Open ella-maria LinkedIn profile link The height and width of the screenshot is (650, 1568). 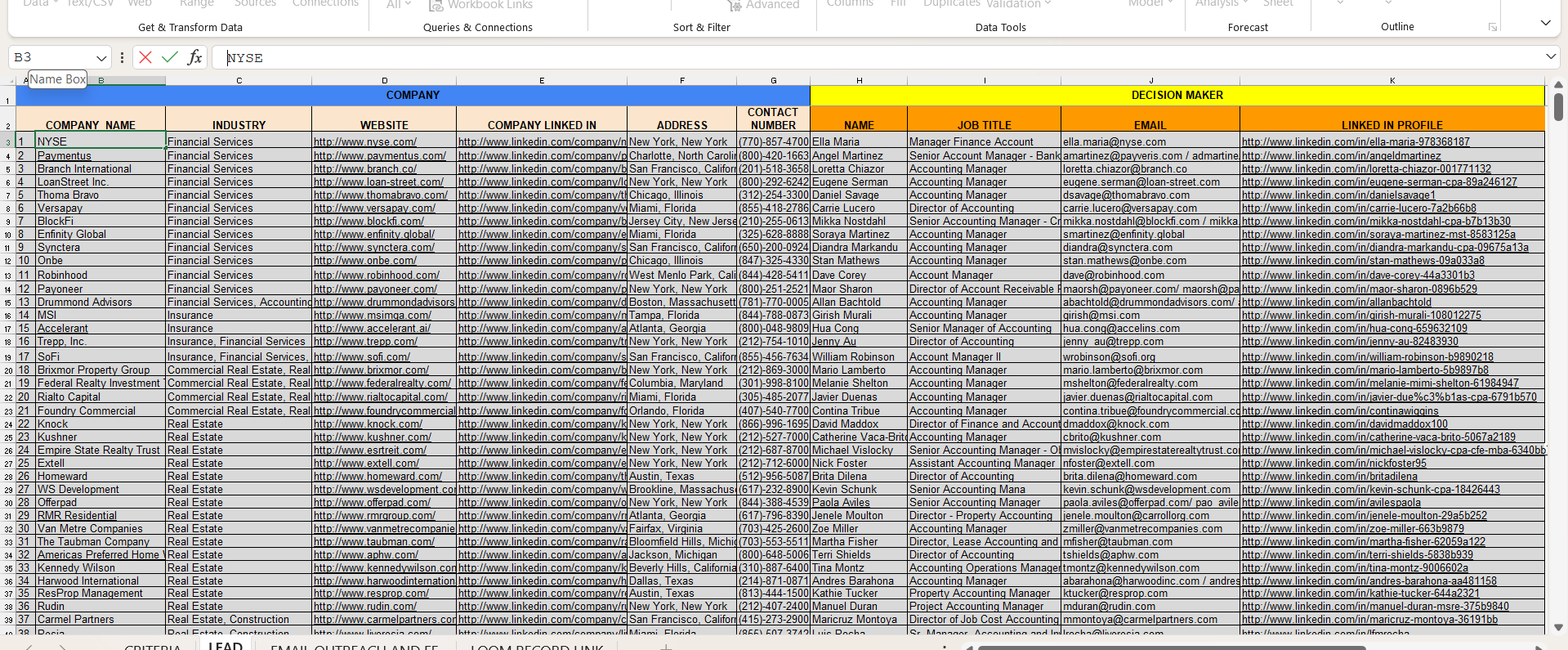[1356, 142]
